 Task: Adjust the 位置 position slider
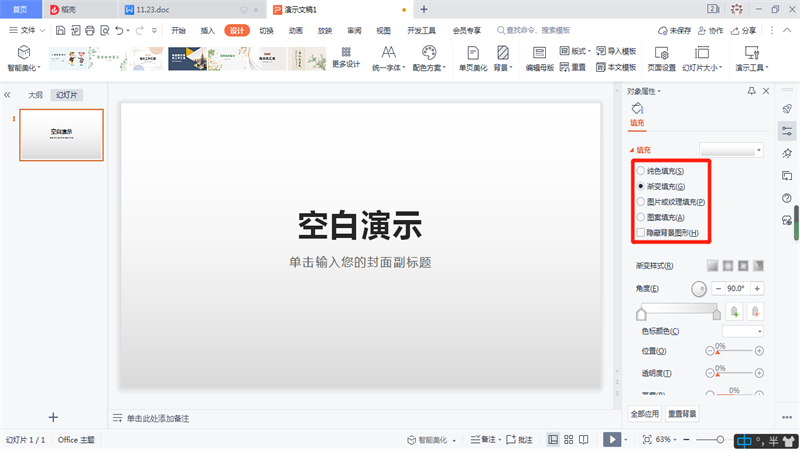point(734,351)
